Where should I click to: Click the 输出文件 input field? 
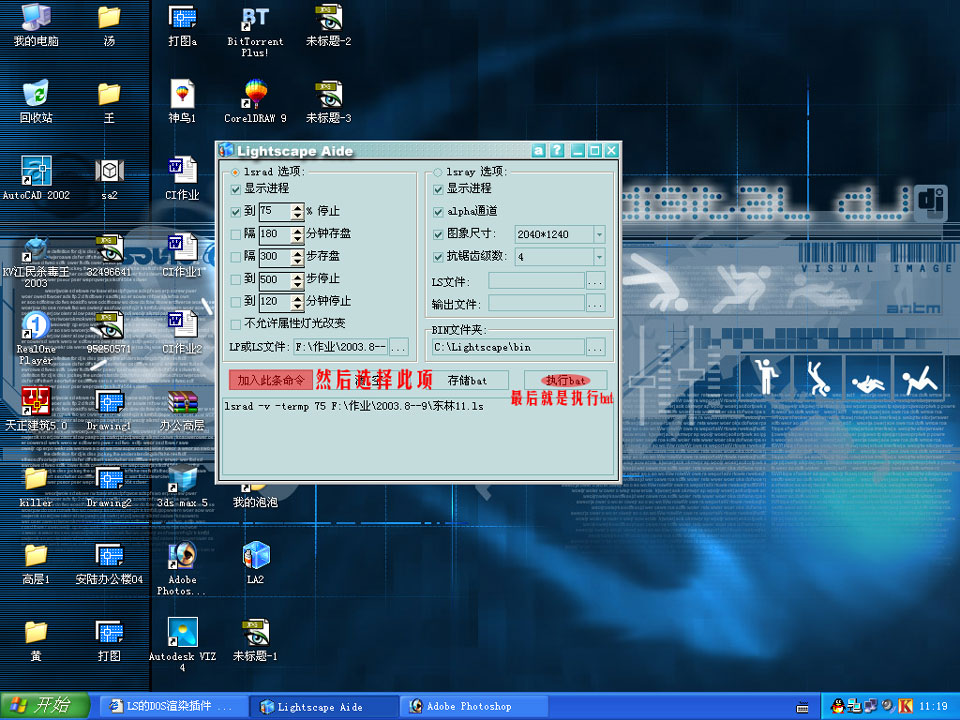(x=536, y=304)
